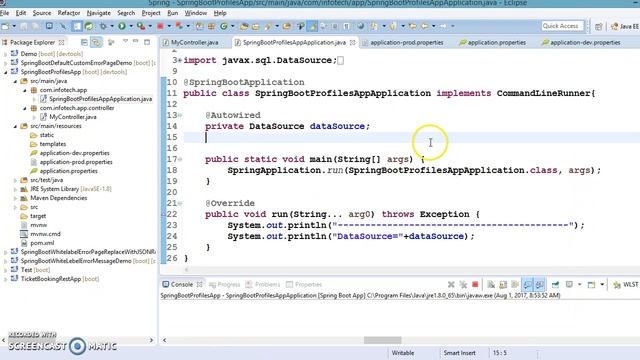The height and width of the screenshot is (360, 640).
Task: Open the Display Selected Console dropdown arrow
Action: tap(580, 284)
